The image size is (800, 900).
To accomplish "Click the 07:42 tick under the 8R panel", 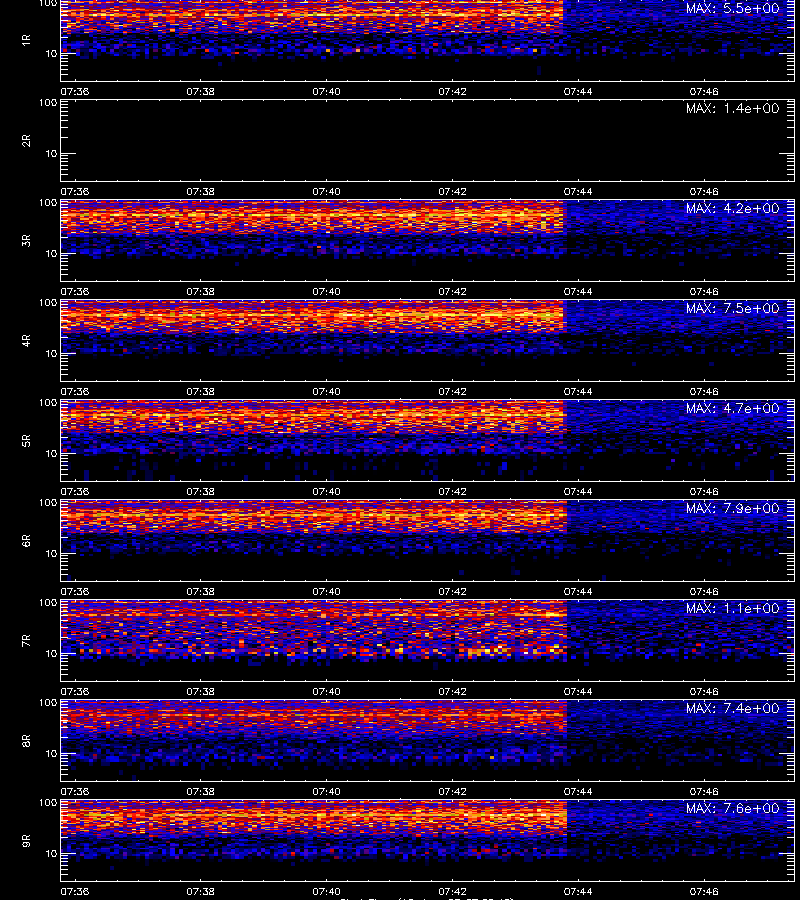I will [x=452, y=792].
